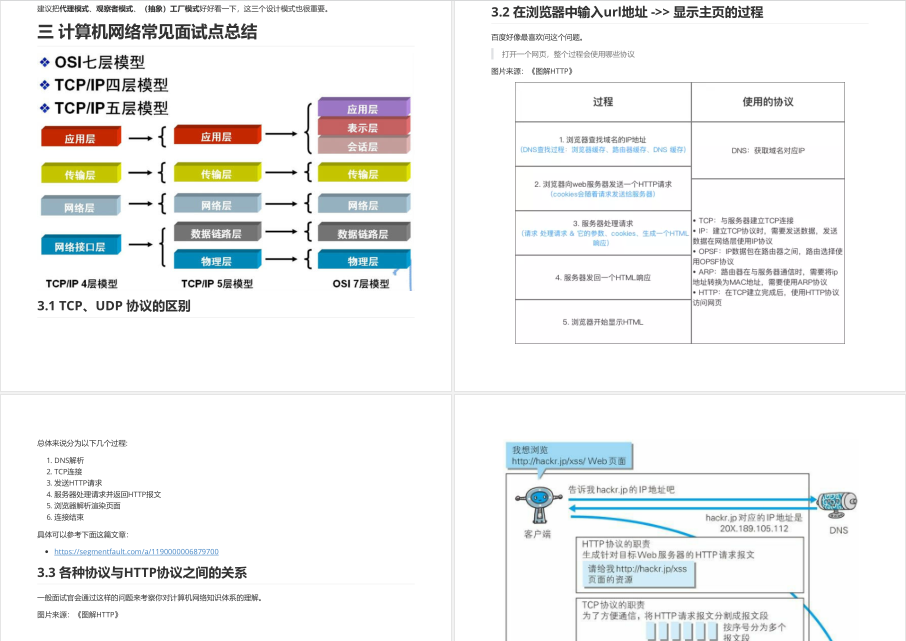The image size is (906, 641).
Task: Open the segmentfault.com article link
Action: [x=136, y=551]
